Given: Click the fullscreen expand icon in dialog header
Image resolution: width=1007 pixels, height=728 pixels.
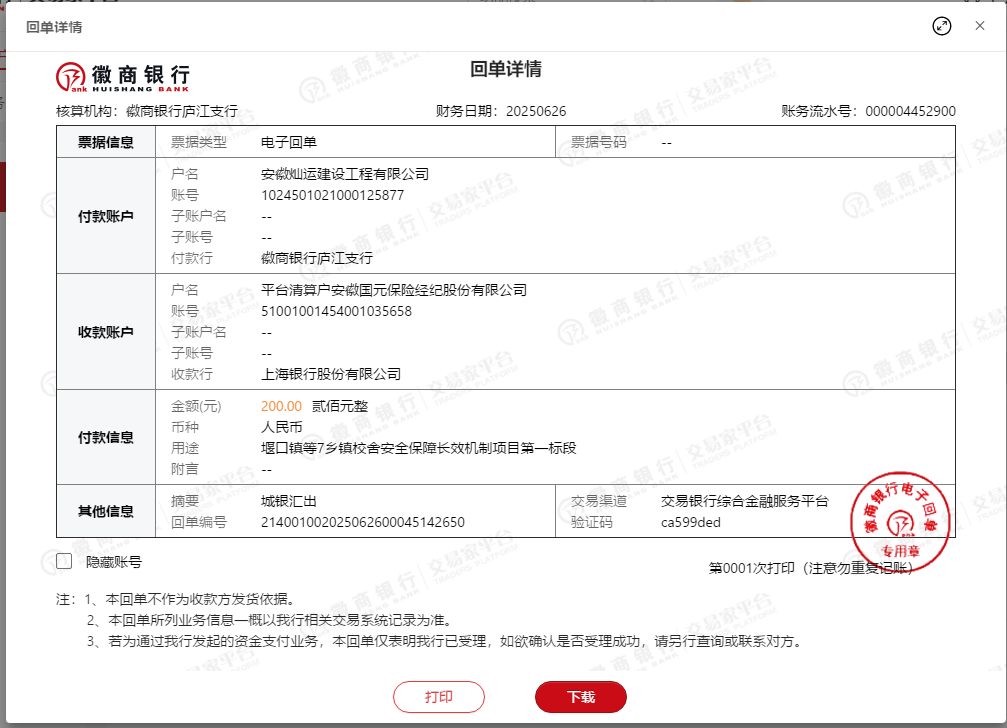Looking at the screenshot, I should point(941,26).
